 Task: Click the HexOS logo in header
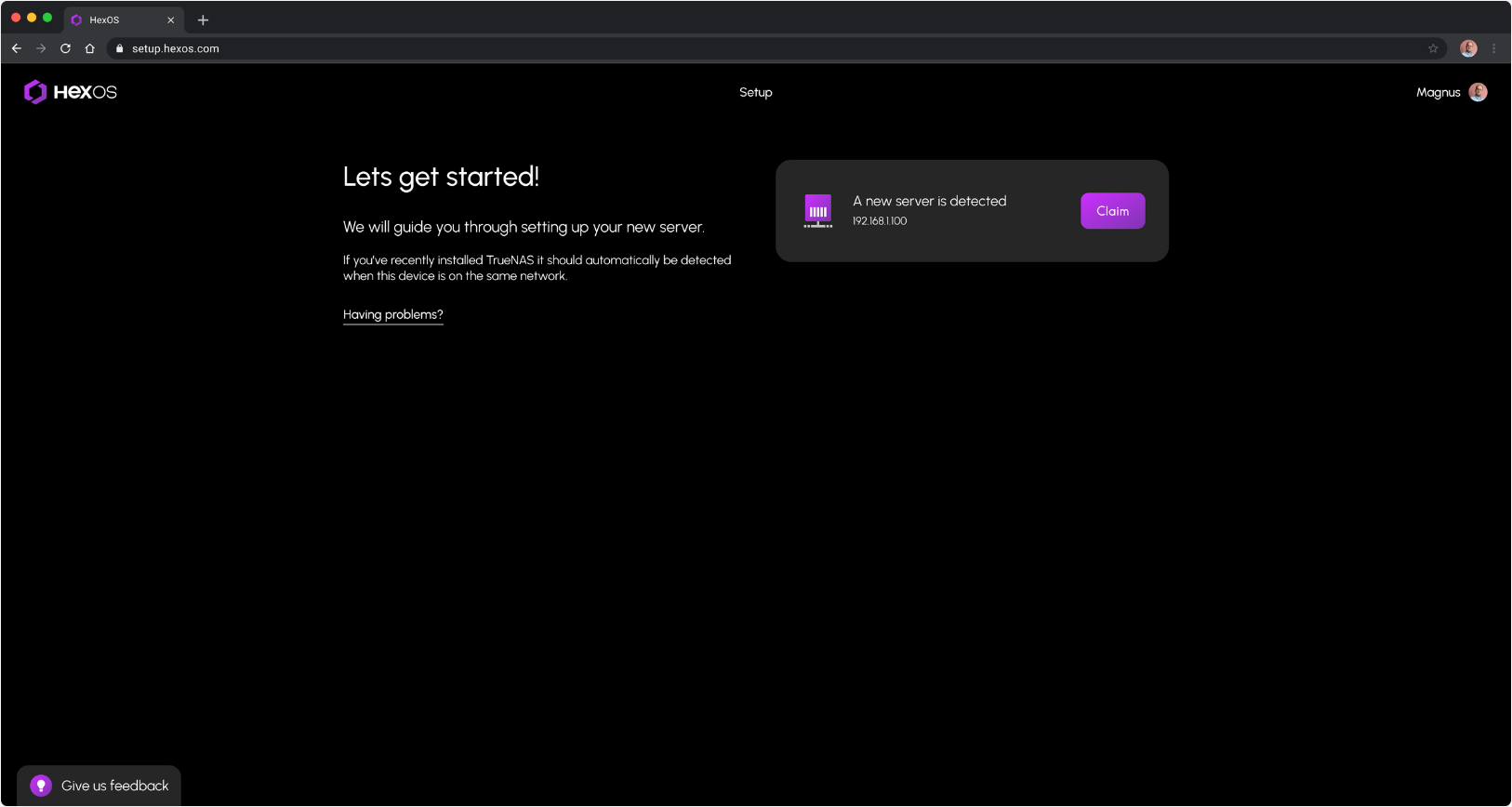coord(71,92)
